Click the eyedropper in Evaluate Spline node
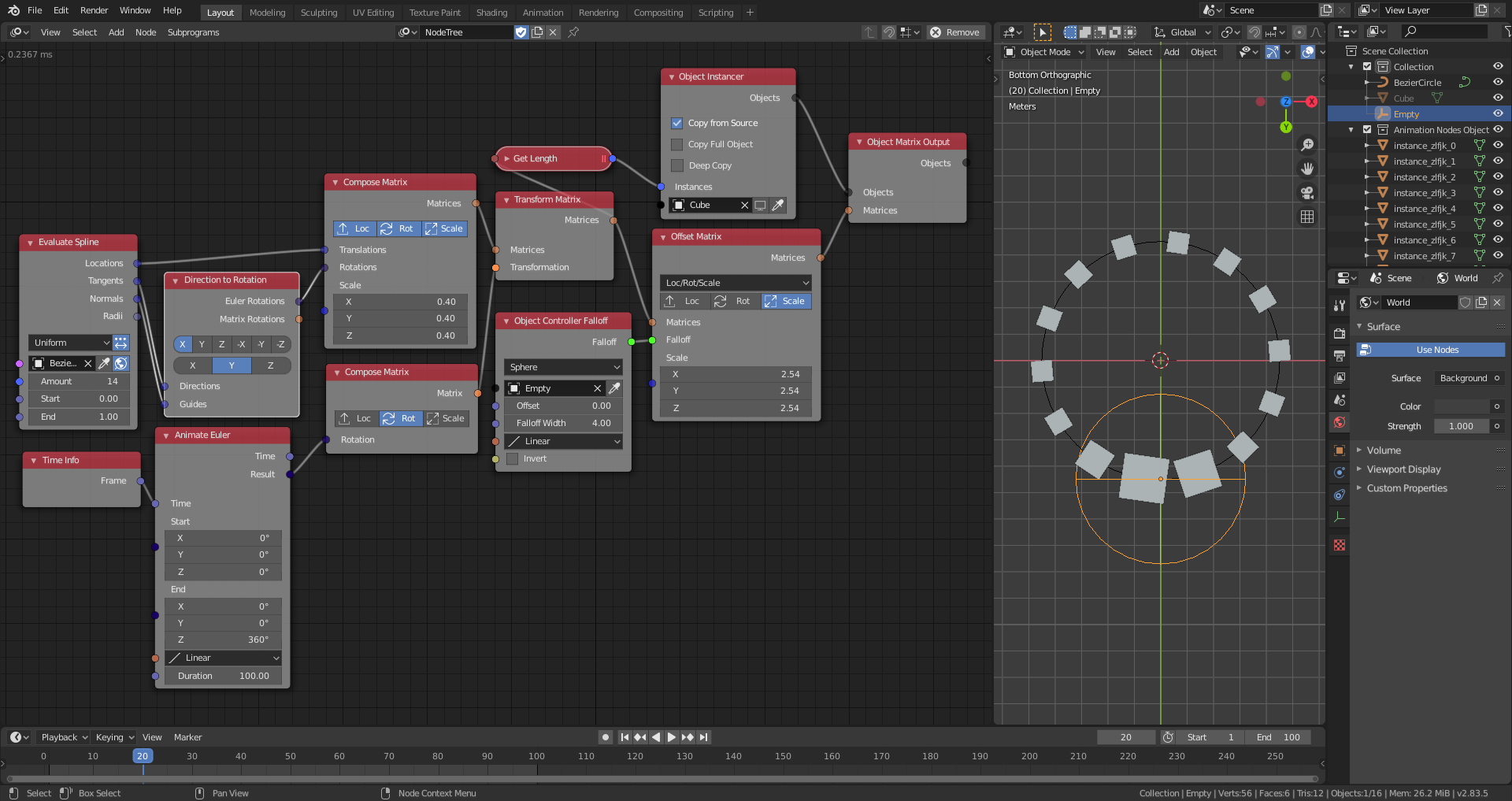1512x801 pixels. [x=104, y=363]
